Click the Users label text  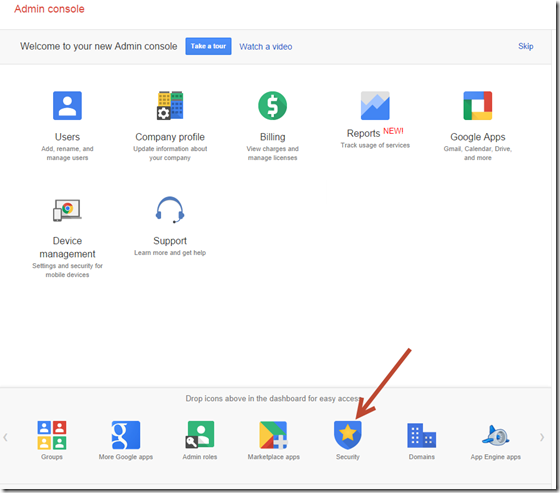pos(67,137)
